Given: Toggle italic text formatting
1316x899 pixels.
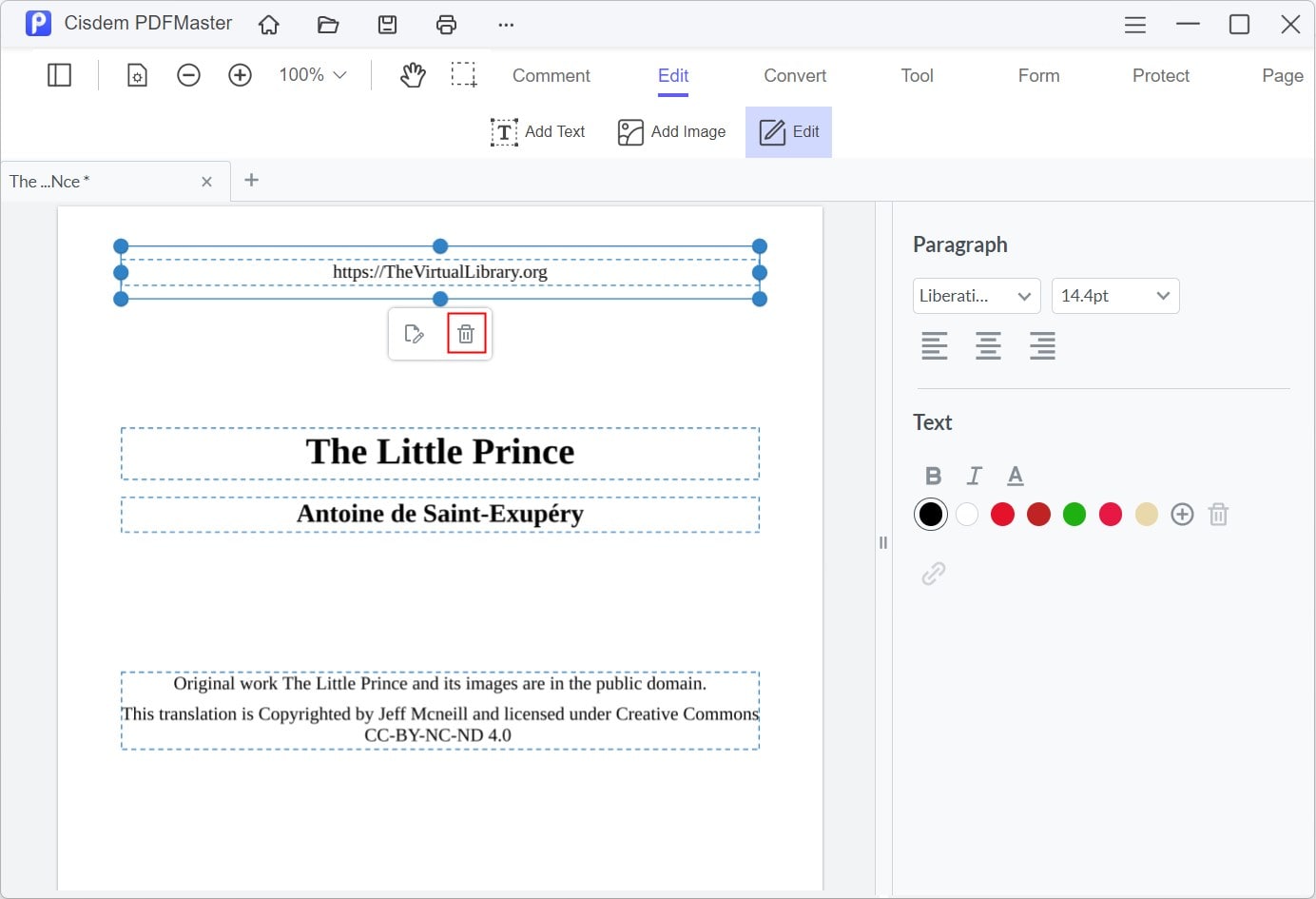Looking at the screenshot, I should pyautogui.click(x=974, y=476).
